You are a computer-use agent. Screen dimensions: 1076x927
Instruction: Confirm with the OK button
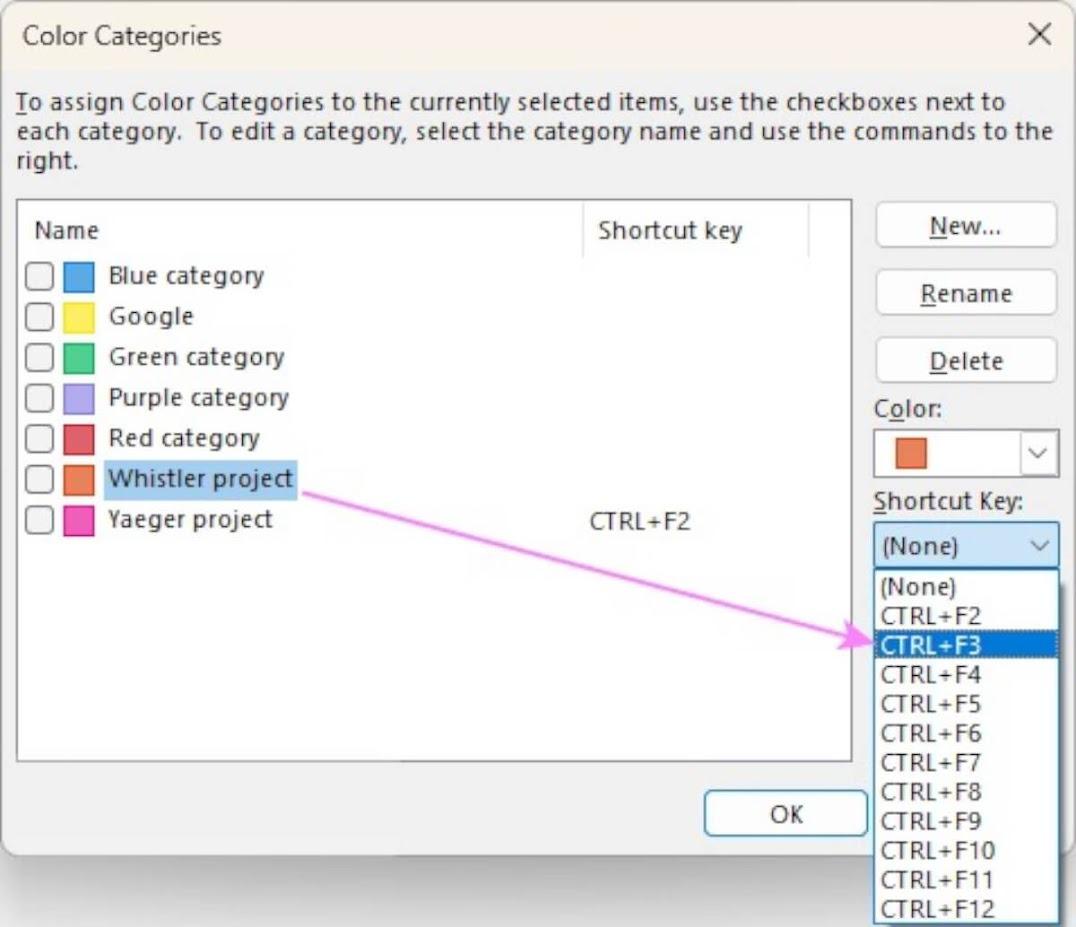(x=786, y=814)
